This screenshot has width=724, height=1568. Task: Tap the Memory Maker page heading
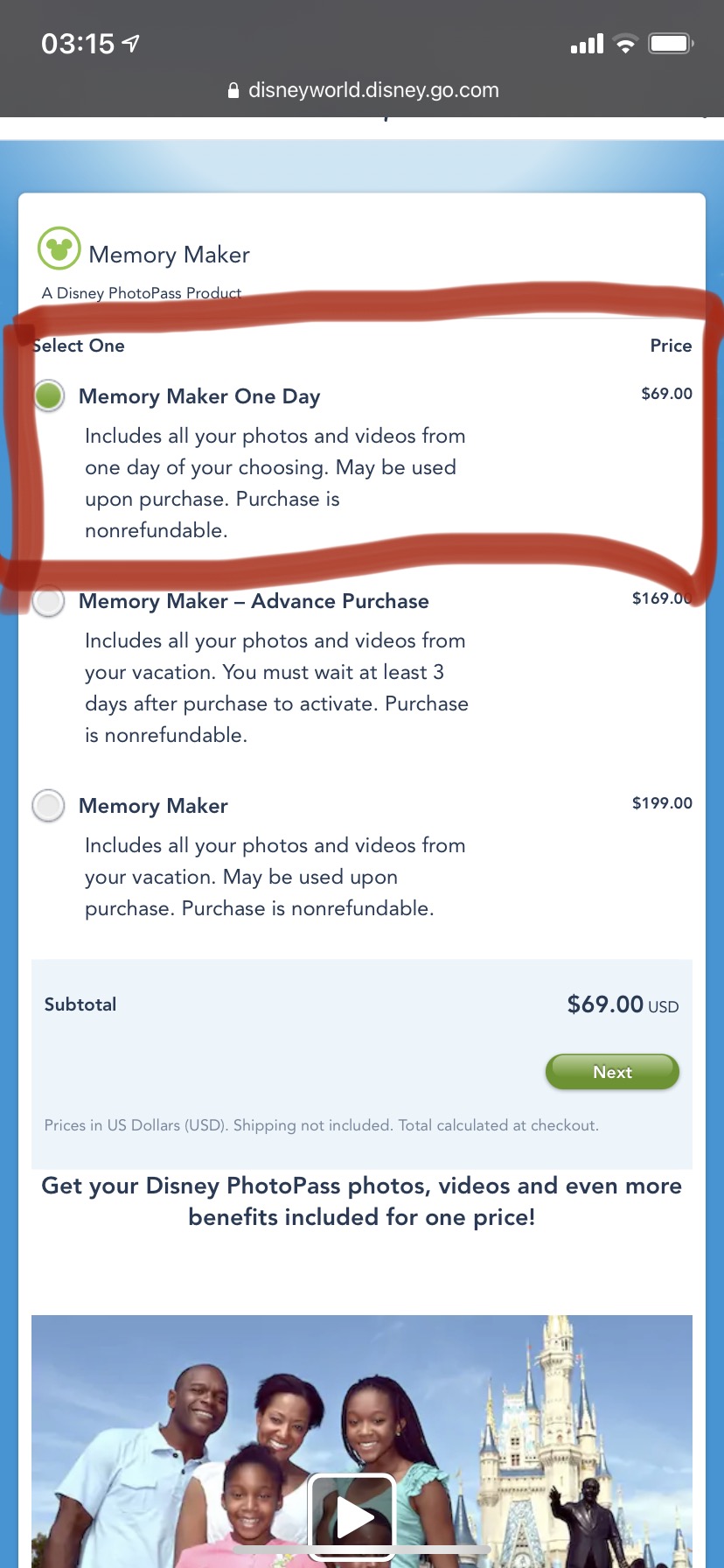click(x=169, y=255)
